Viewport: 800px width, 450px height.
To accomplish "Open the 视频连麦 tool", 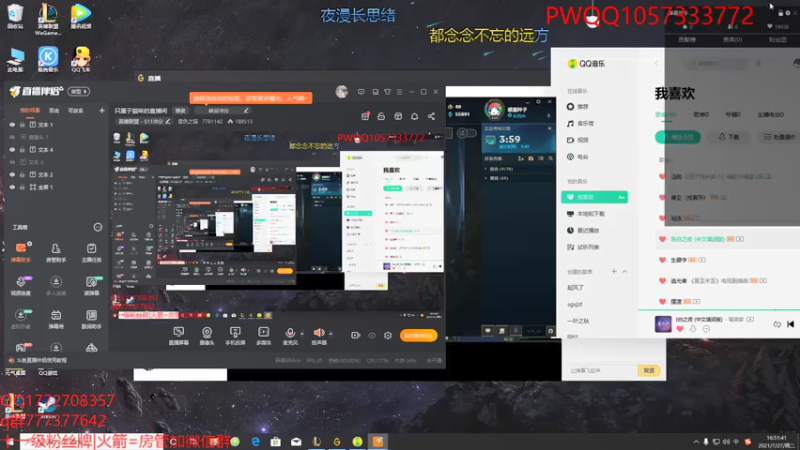I will [x=21, y=286].
